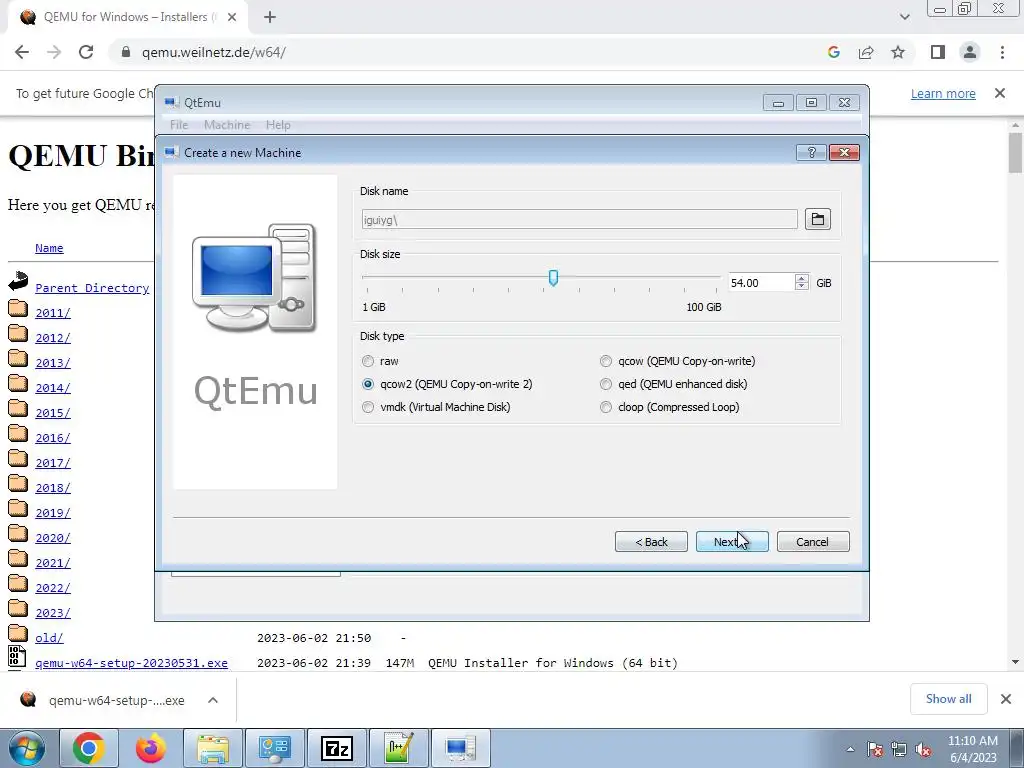Toggle Chrome side panel icon
The image size is (1024, 768).
938,52
